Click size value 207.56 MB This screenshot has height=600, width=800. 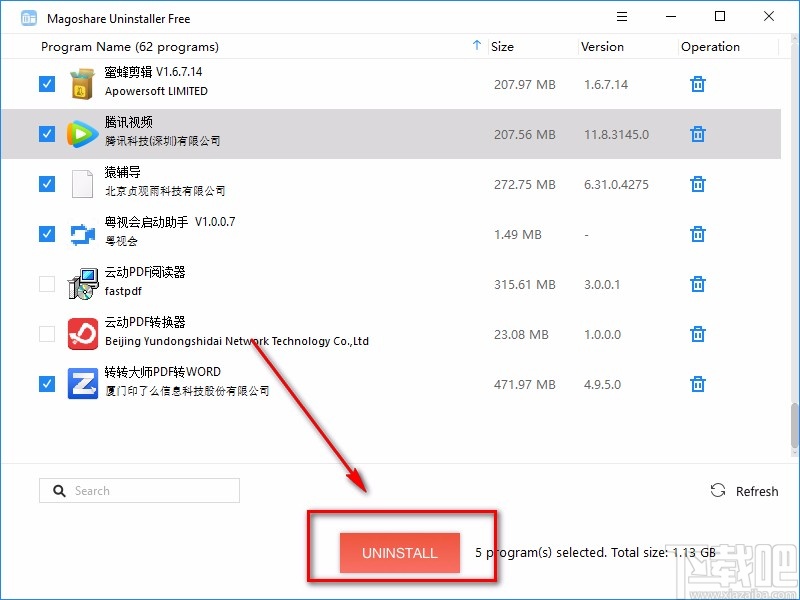pos(524,135)
